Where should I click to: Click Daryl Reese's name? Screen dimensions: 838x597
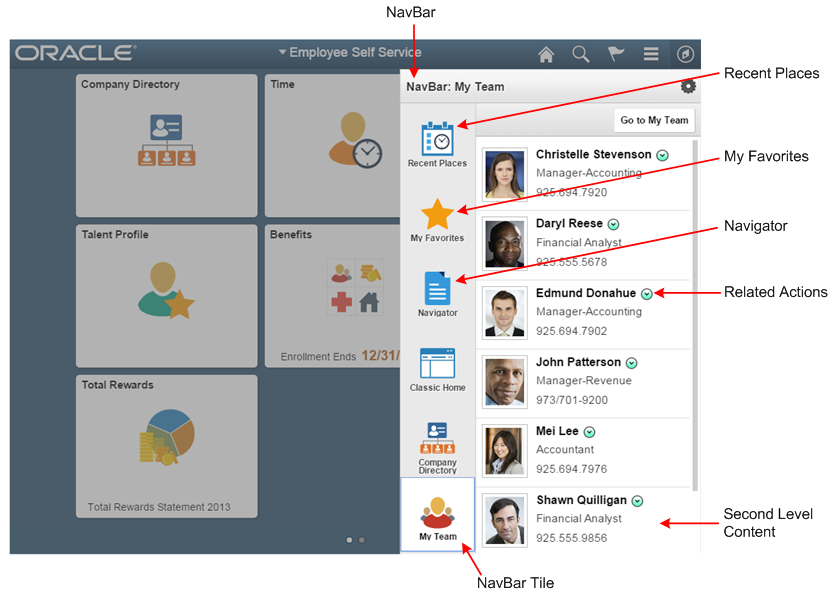point(569,223)
